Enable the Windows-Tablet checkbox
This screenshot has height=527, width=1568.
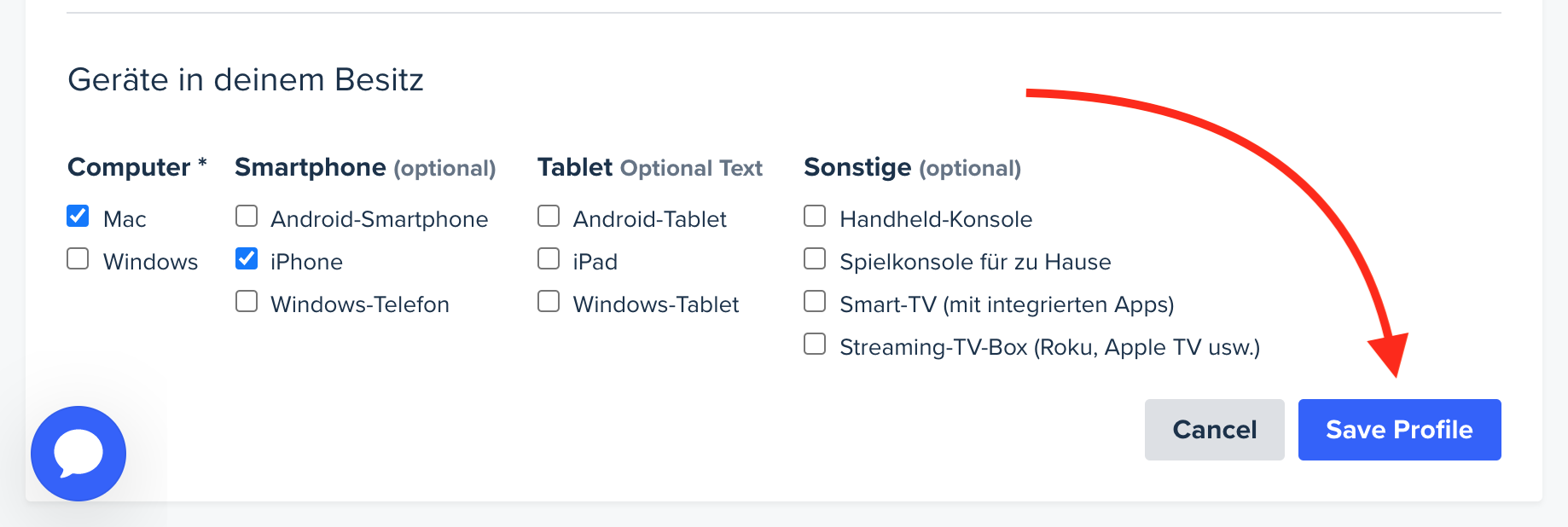point(549,302)
